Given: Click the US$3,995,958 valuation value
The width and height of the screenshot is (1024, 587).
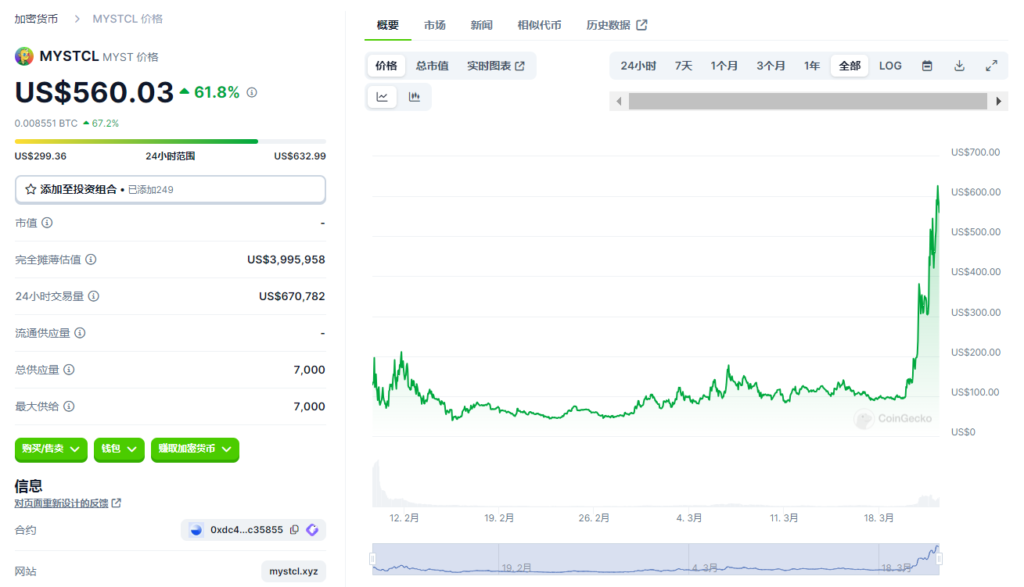Looking at the screenshot, I should point(286,259).
